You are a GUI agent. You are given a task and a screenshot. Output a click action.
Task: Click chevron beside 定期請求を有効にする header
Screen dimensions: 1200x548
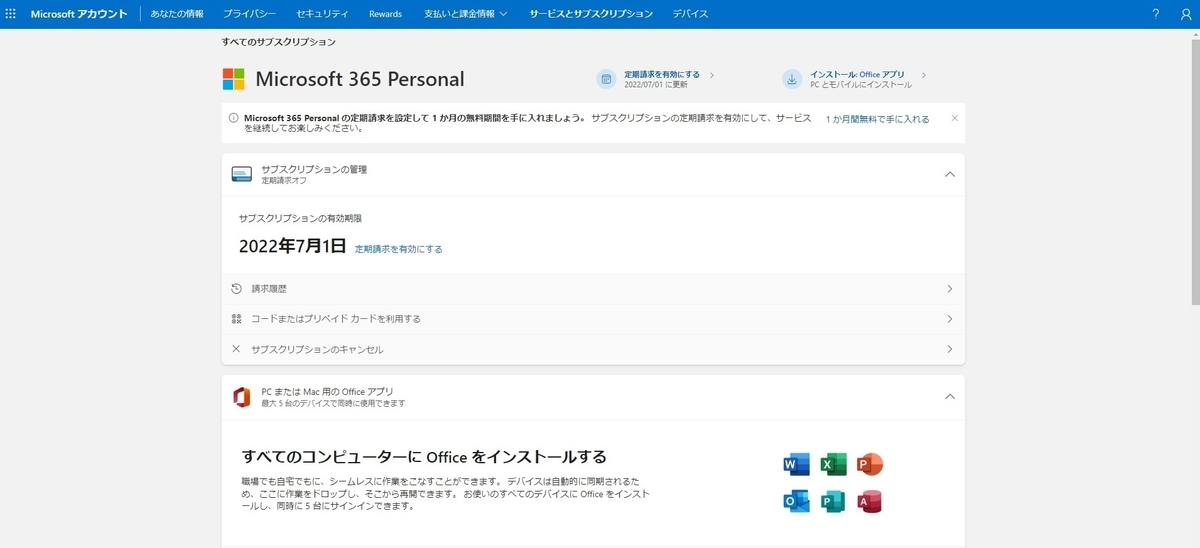(712, 74)
